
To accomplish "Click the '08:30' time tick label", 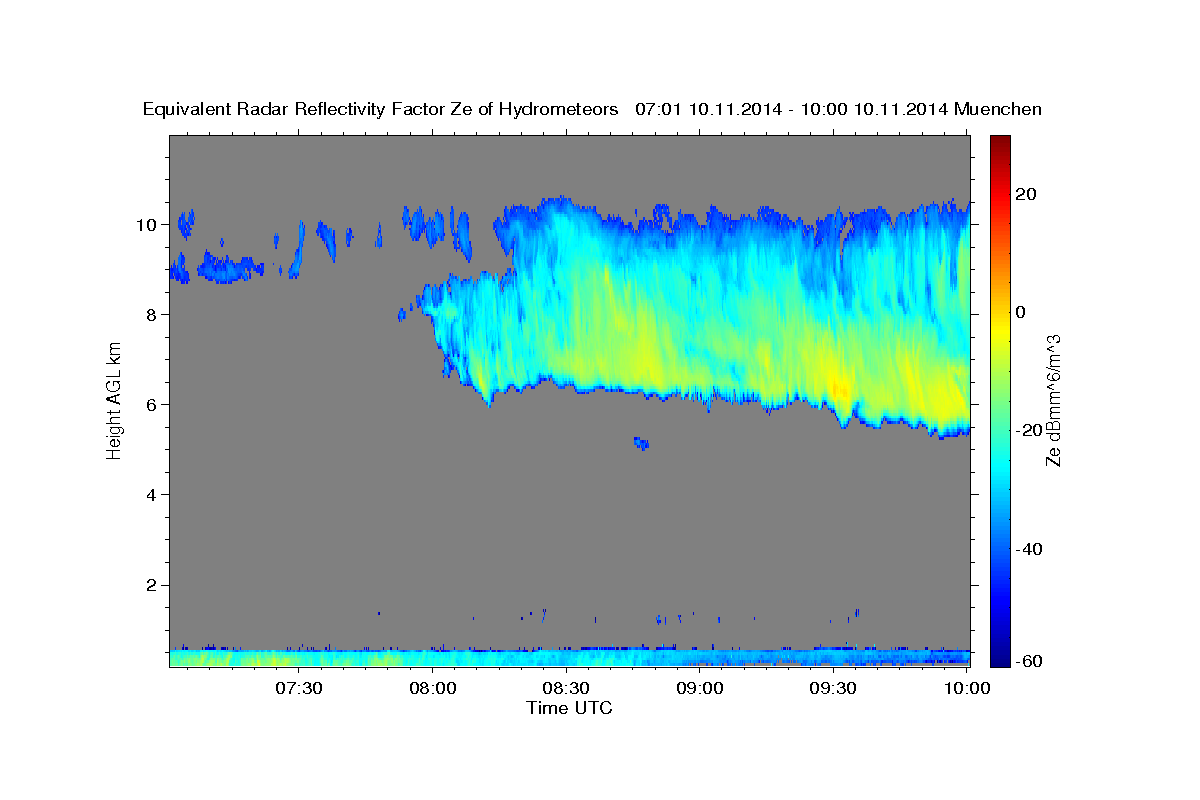I will point(566,688).
